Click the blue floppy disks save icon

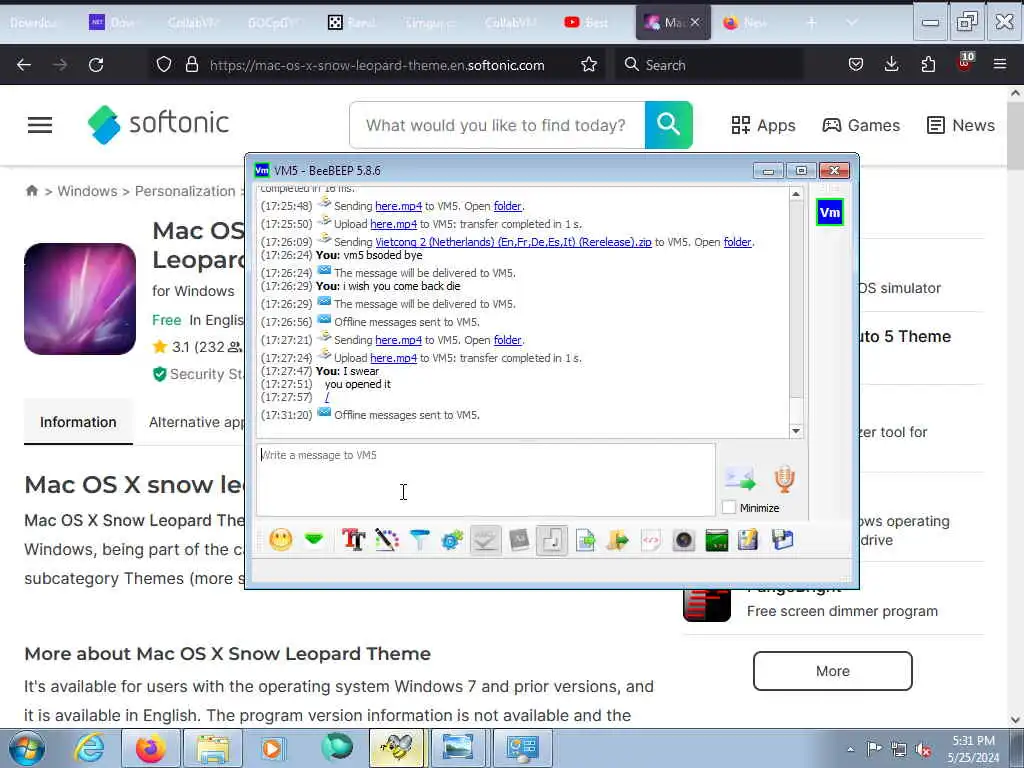pyautogui.click(x=782, y=540)
